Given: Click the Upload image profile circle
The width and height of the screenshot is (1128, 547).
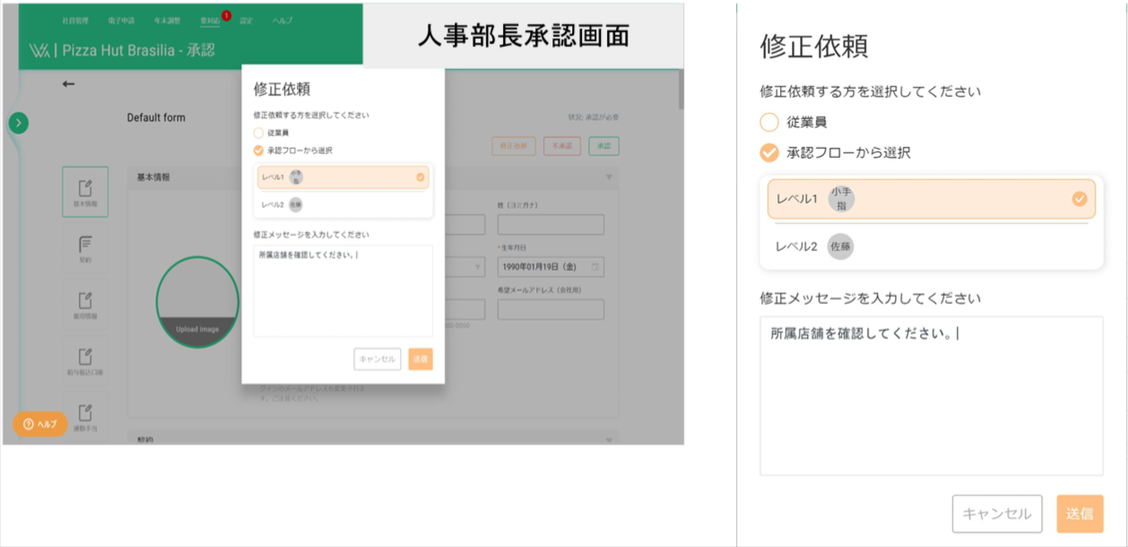Looking at the screenshot, I should 198,302.
